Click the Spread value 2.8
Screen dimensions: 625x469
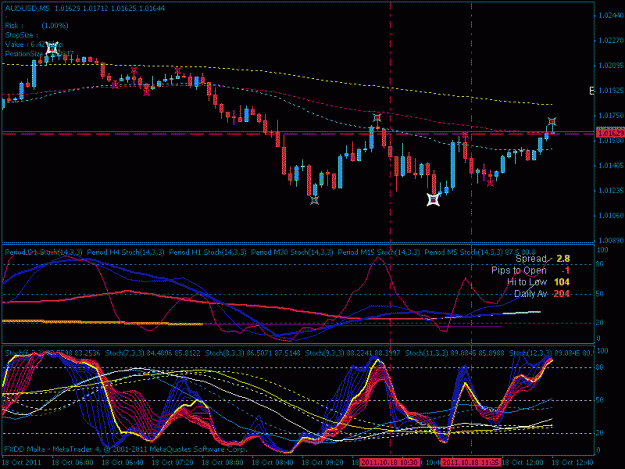563,259
